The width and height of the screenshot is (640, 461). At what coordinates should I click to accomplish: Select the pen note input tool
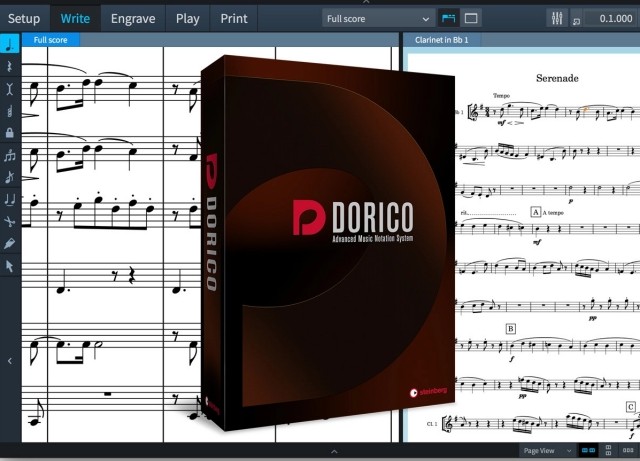tap(10, 243)
